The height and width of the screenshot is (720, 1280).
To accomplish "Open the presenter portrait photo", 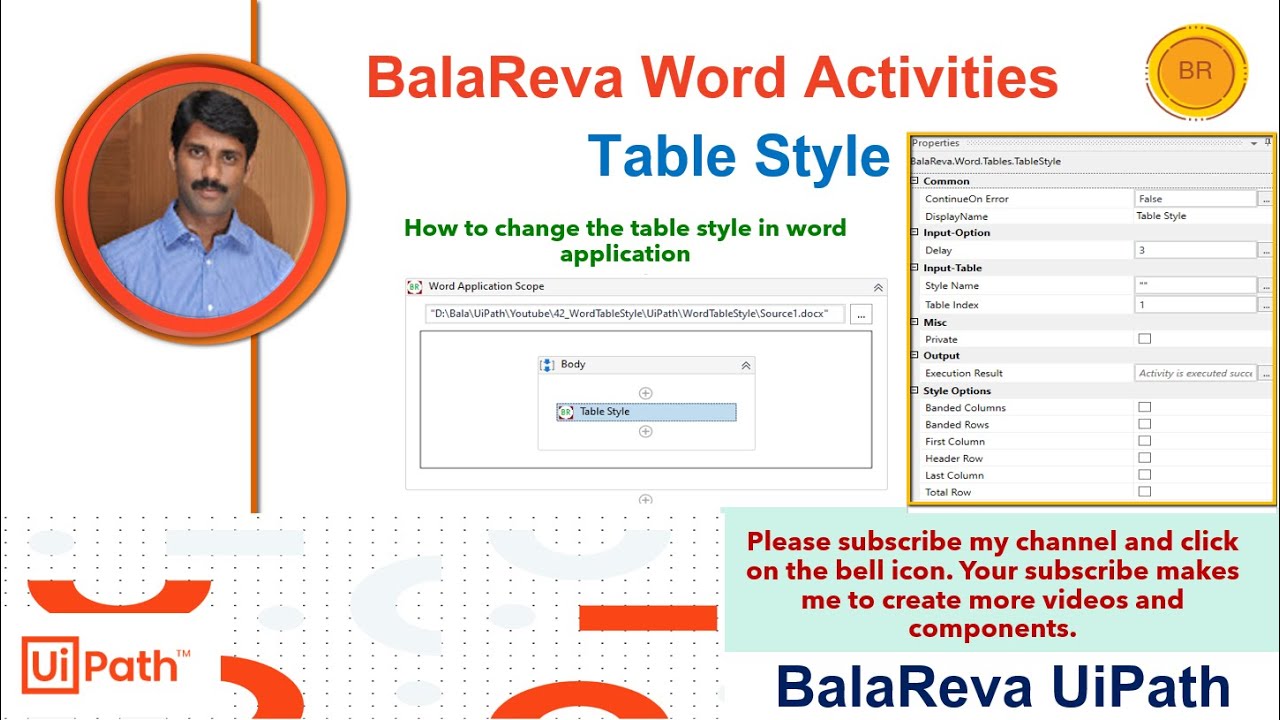I will click(201, 199).
